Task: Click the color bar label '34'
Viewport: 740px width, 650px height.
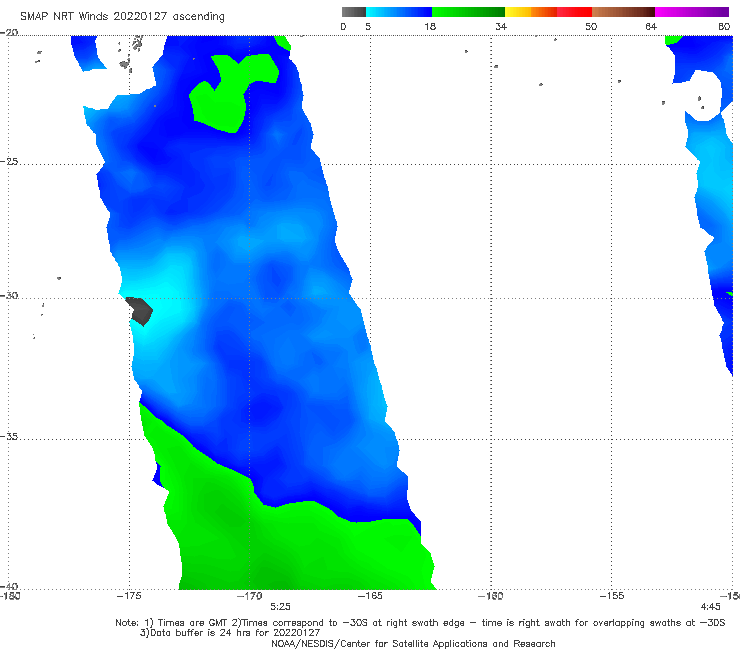Action: pyautogui.click(x=501, y=26)
